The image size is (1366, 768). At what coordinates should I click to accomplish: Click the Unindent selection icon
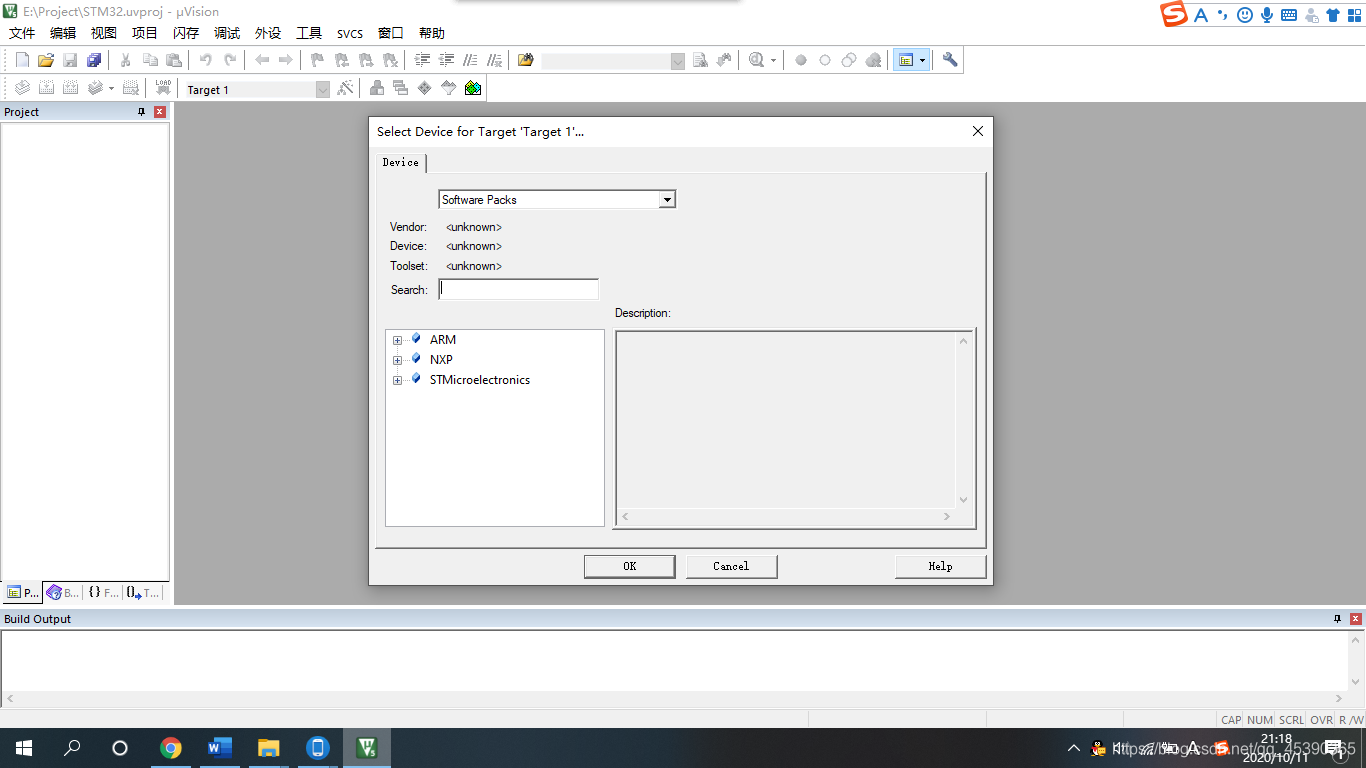447,60
